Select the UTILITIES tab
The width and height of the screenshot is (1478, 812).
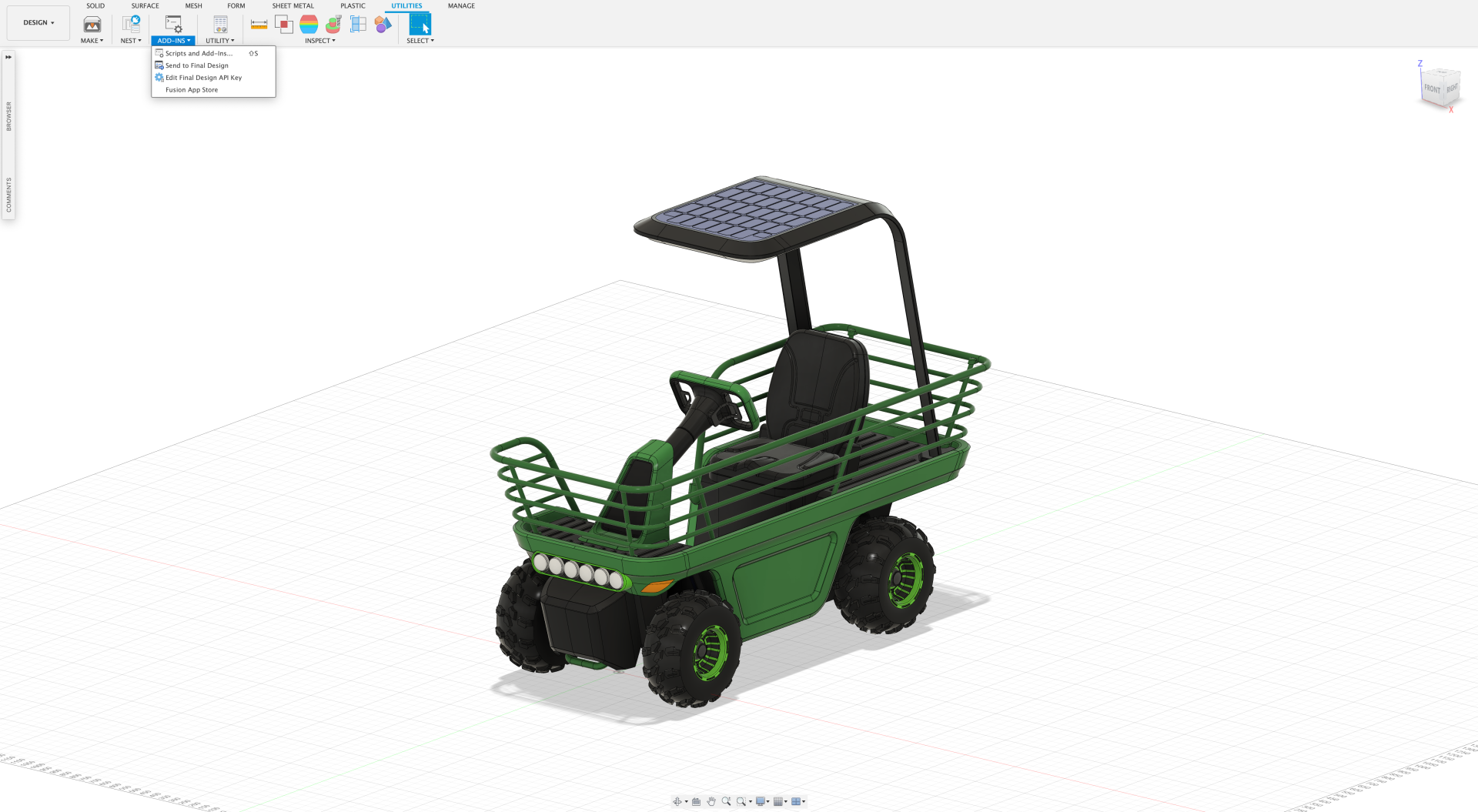406,6
